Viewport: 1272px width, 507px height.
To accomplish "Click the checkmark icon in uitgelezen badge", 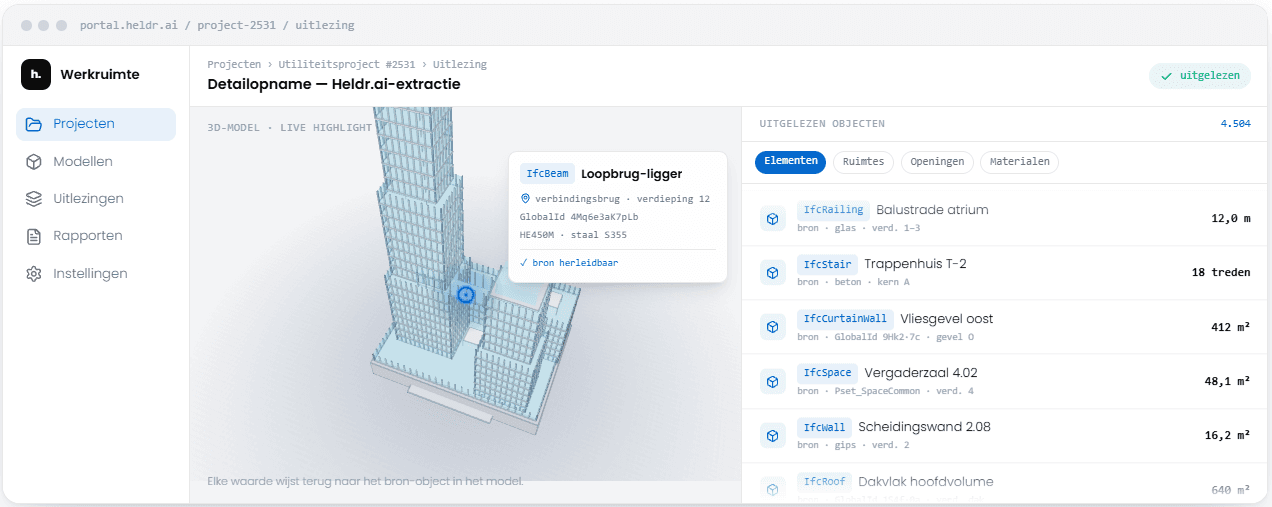I will (1167, 75).
